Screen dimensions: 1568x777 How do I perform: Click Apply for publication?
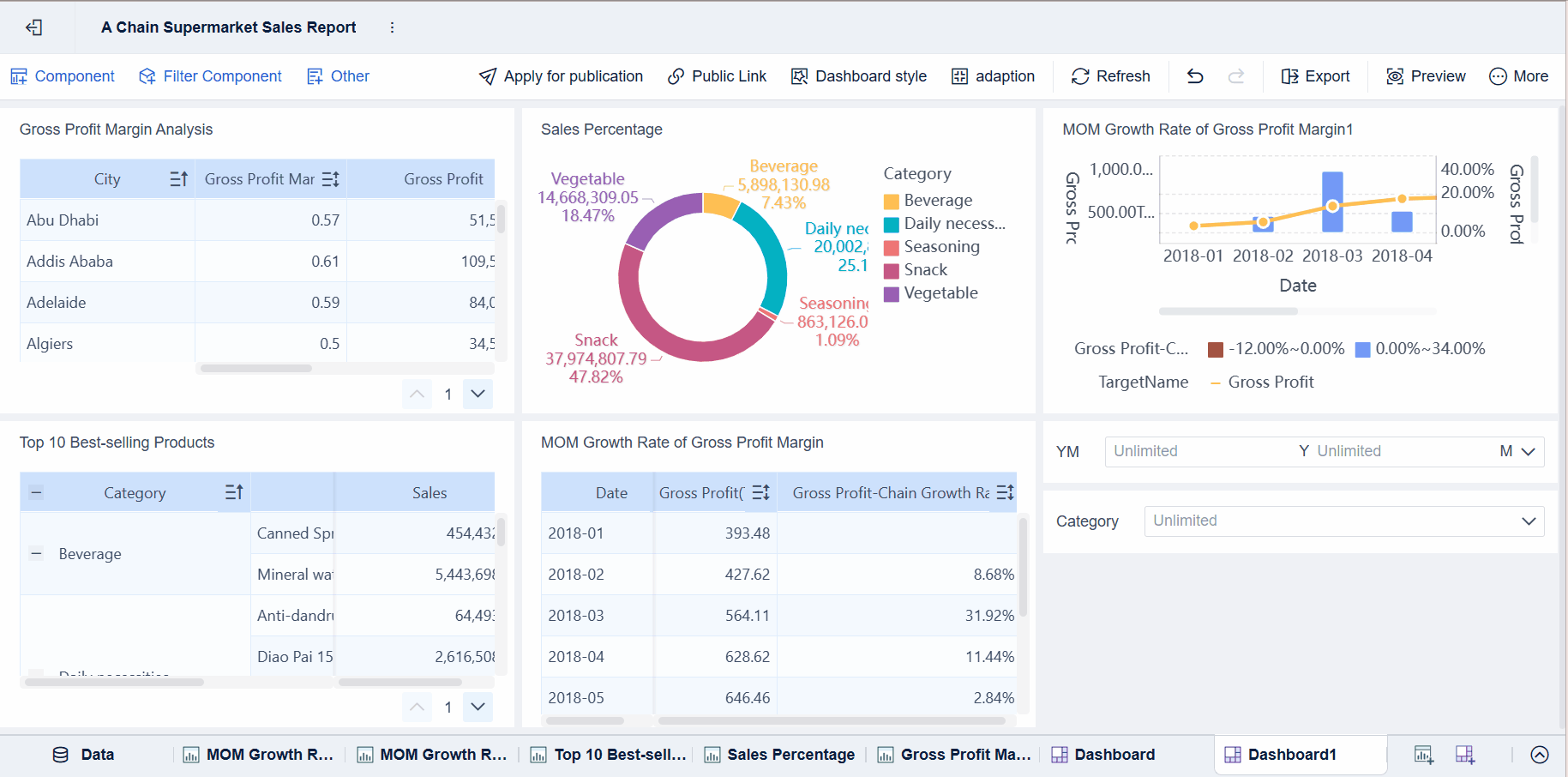click(x=561, y=76)
